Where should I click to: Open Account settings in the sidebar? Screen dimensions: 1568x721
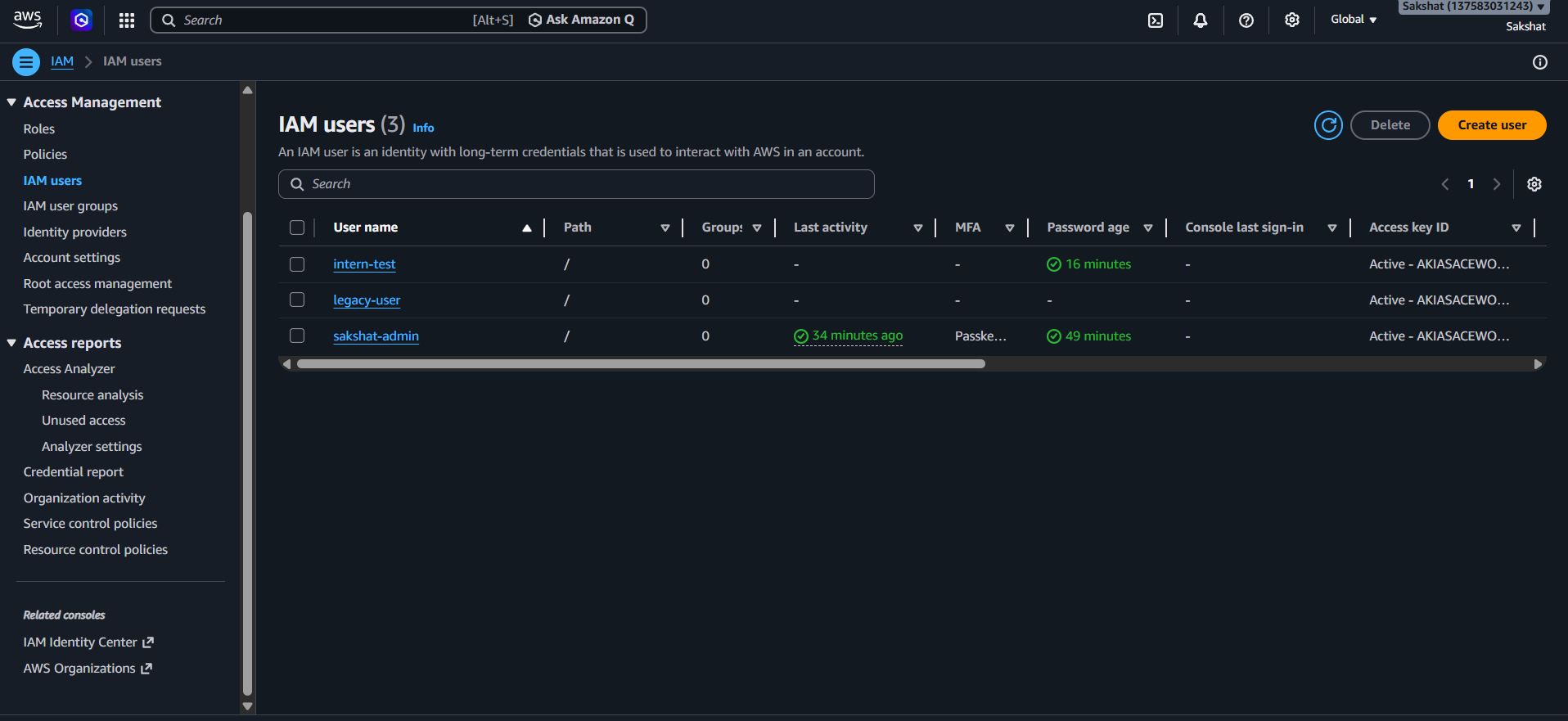pos(72,258)
